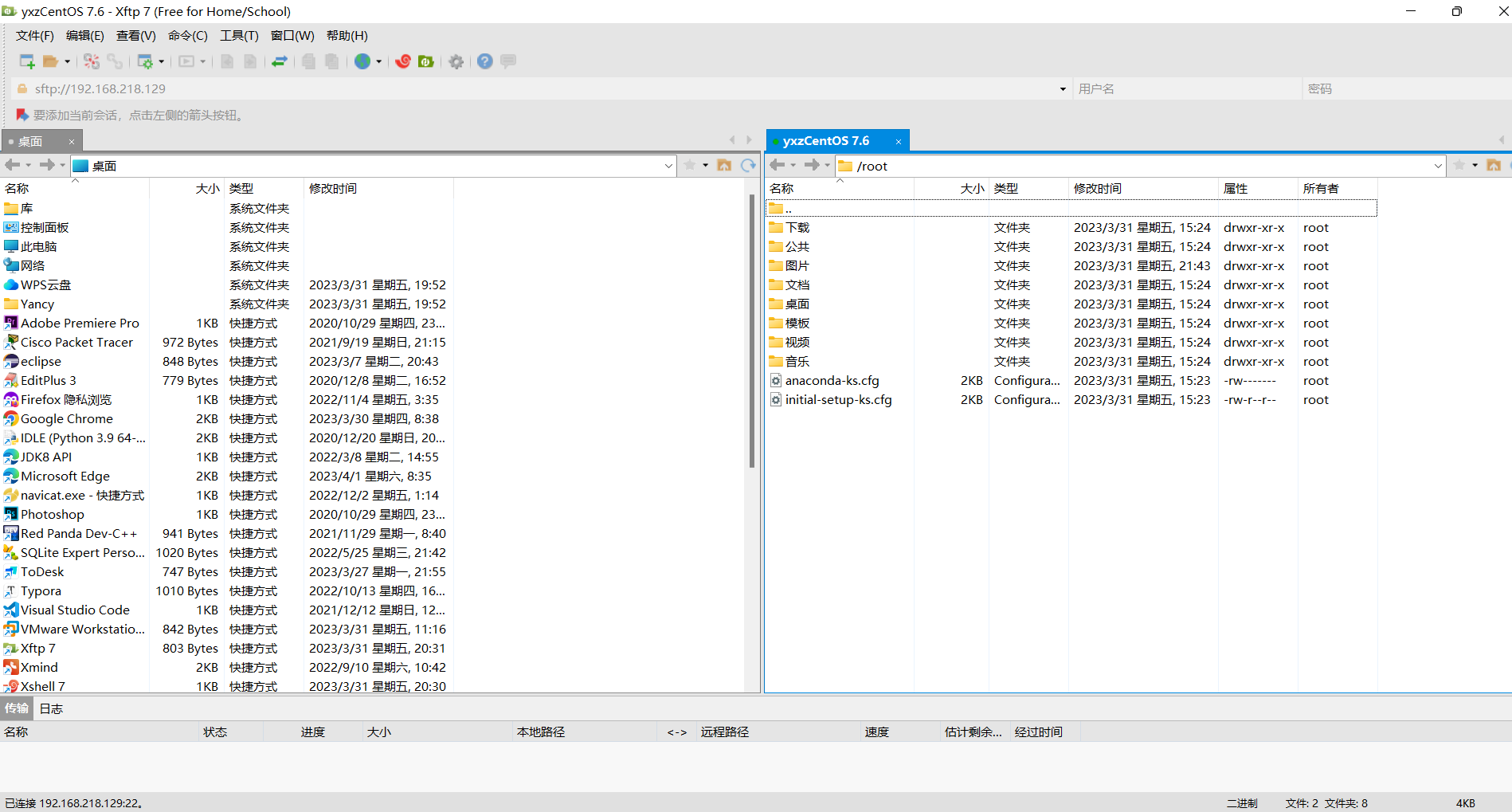Sort remote files by 所有者 column

pos(1338,188)
